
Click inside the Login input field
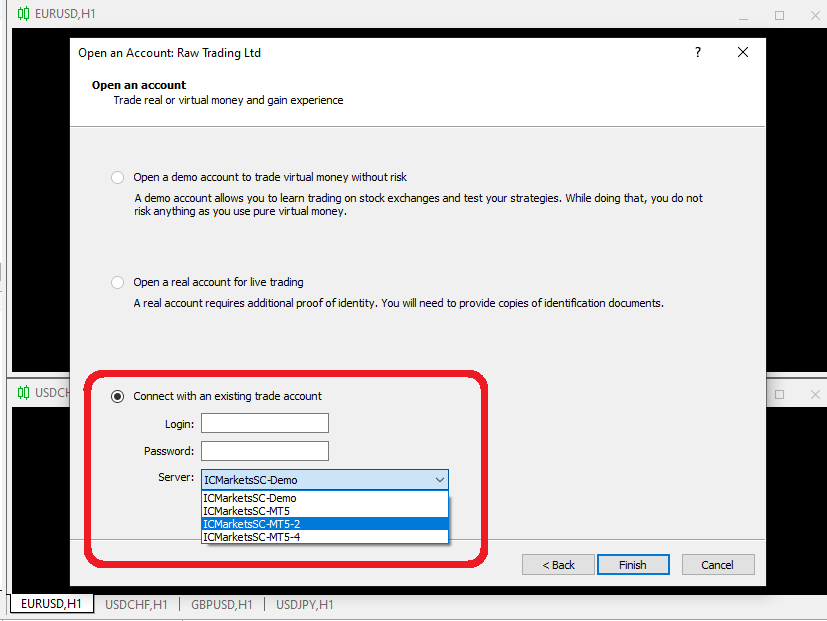coord(264,423)
